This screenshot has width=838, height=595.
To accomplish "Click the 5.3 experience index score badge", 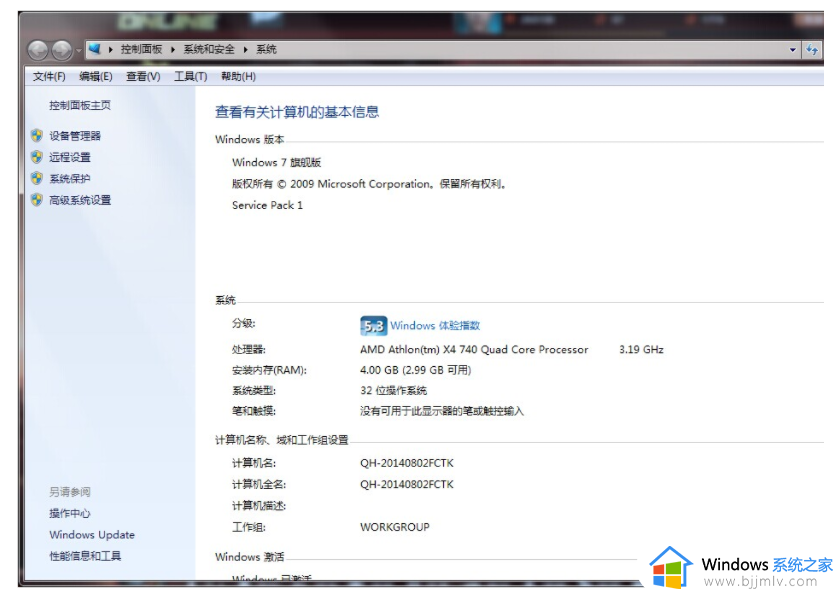I will 374,326.
